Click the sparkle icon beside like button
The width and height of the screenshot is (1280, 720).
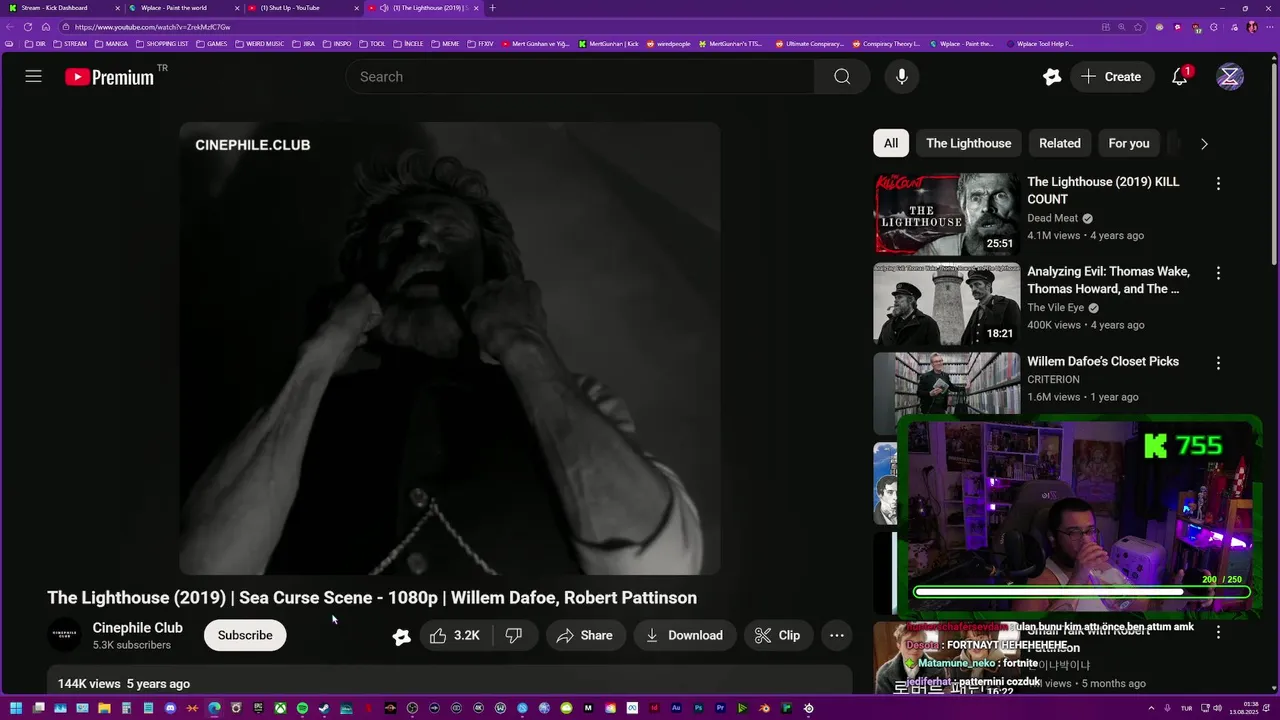[x=401, y=636]
